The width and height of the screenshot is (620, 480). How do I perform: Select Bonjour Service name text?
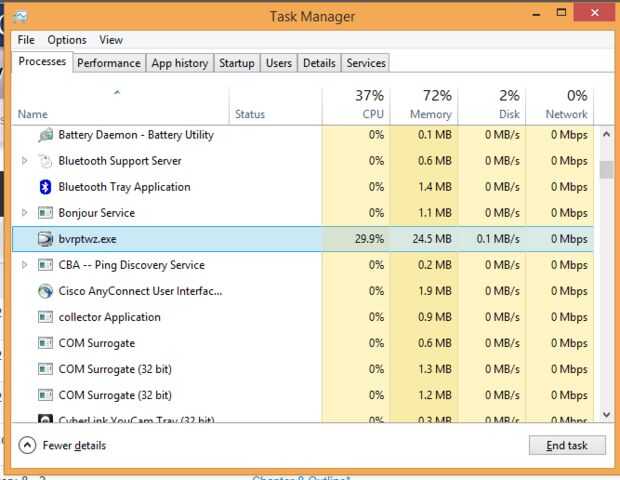[x=96, y=213]
